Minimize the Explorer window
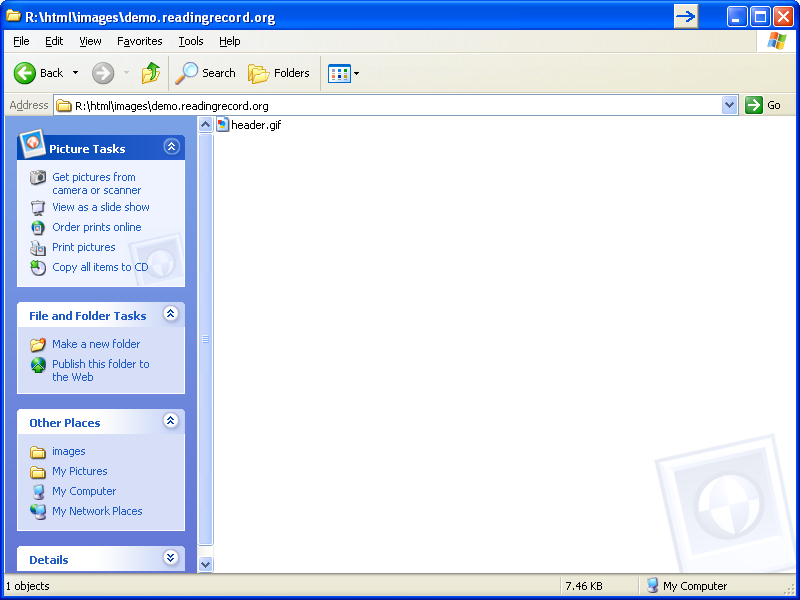The image size is (800, 600). 736,17
